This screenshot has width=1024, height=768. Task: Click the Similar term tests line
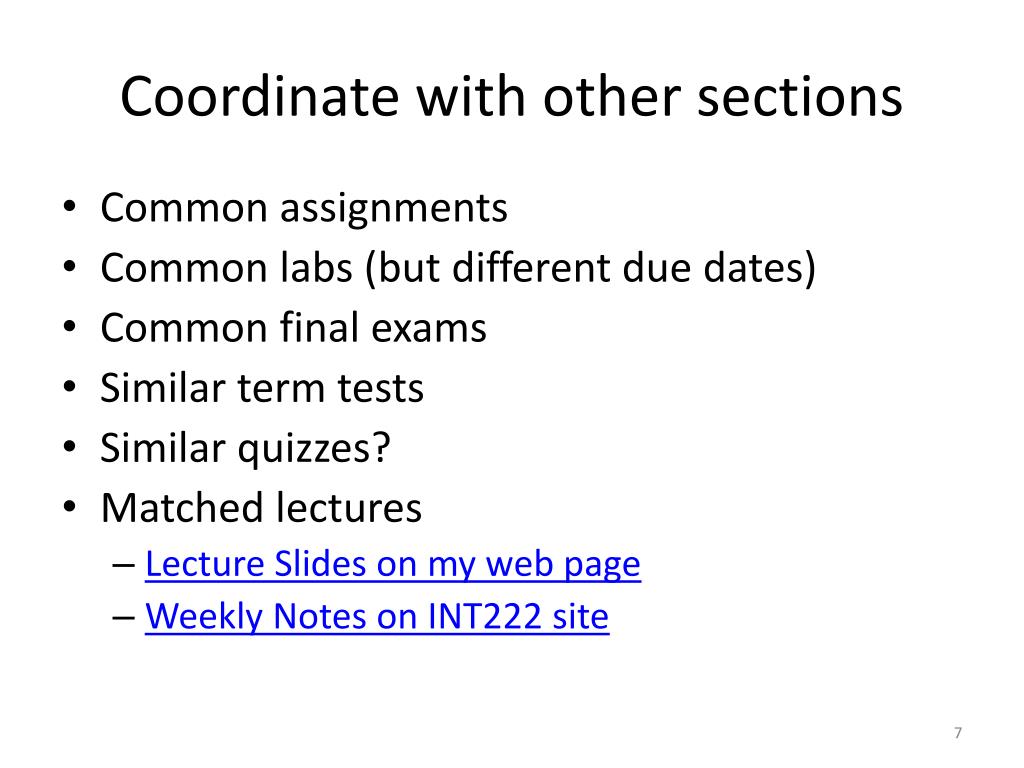click(262, 388)
